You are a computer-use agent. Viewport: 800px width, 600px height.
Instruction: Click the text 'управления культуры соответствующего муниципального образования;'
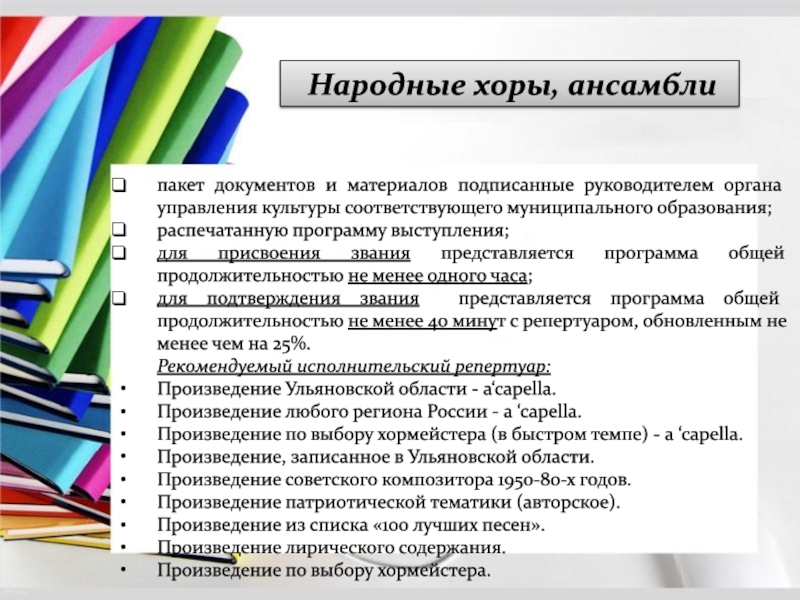pyautogui.click(x=464, y=208)
